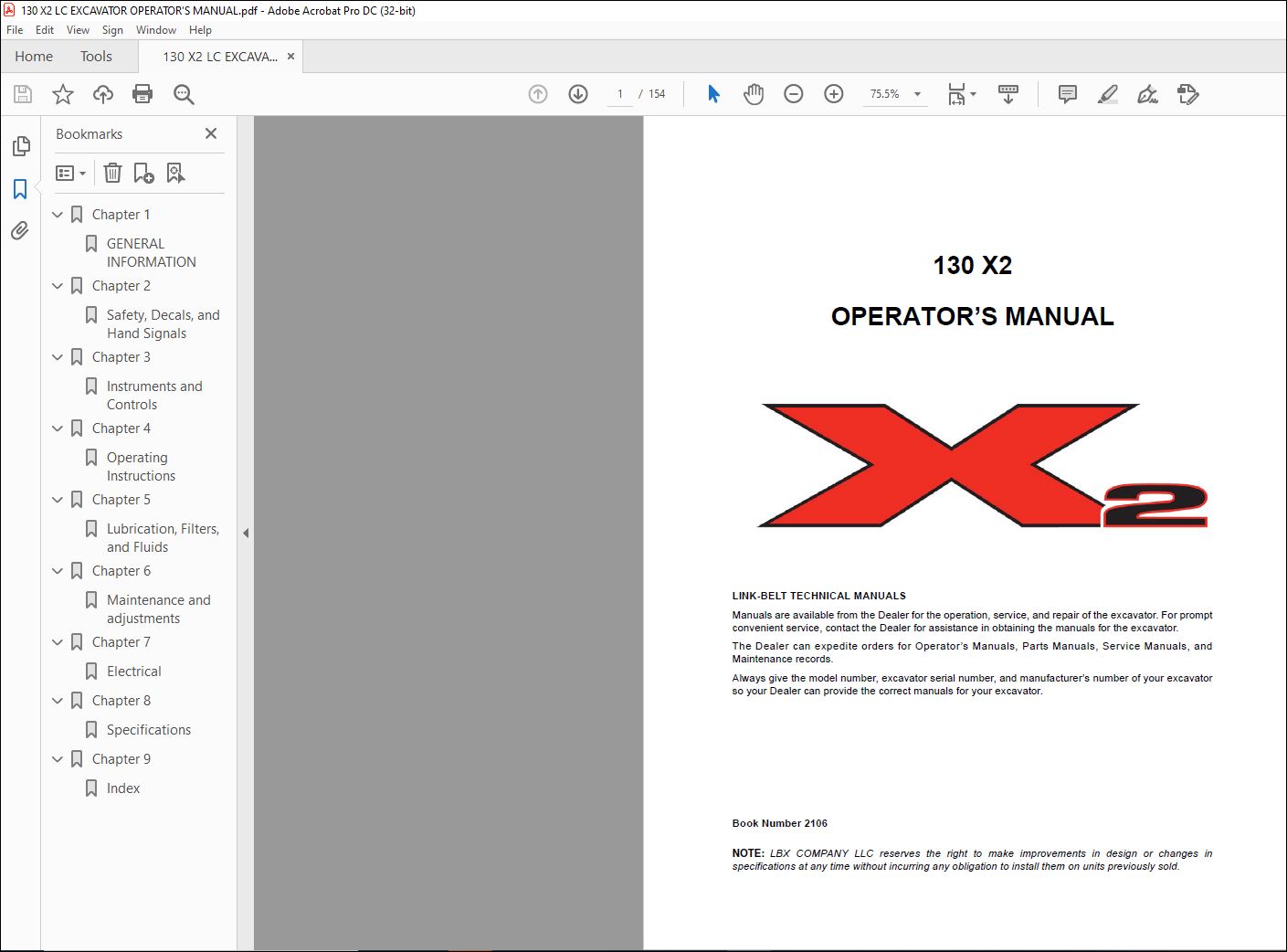Collapse the Chapter 7 bookmark
Image resolution: width=1287 pixels, height=952 pixels.
pyautogui.click(x=58, y=642)
